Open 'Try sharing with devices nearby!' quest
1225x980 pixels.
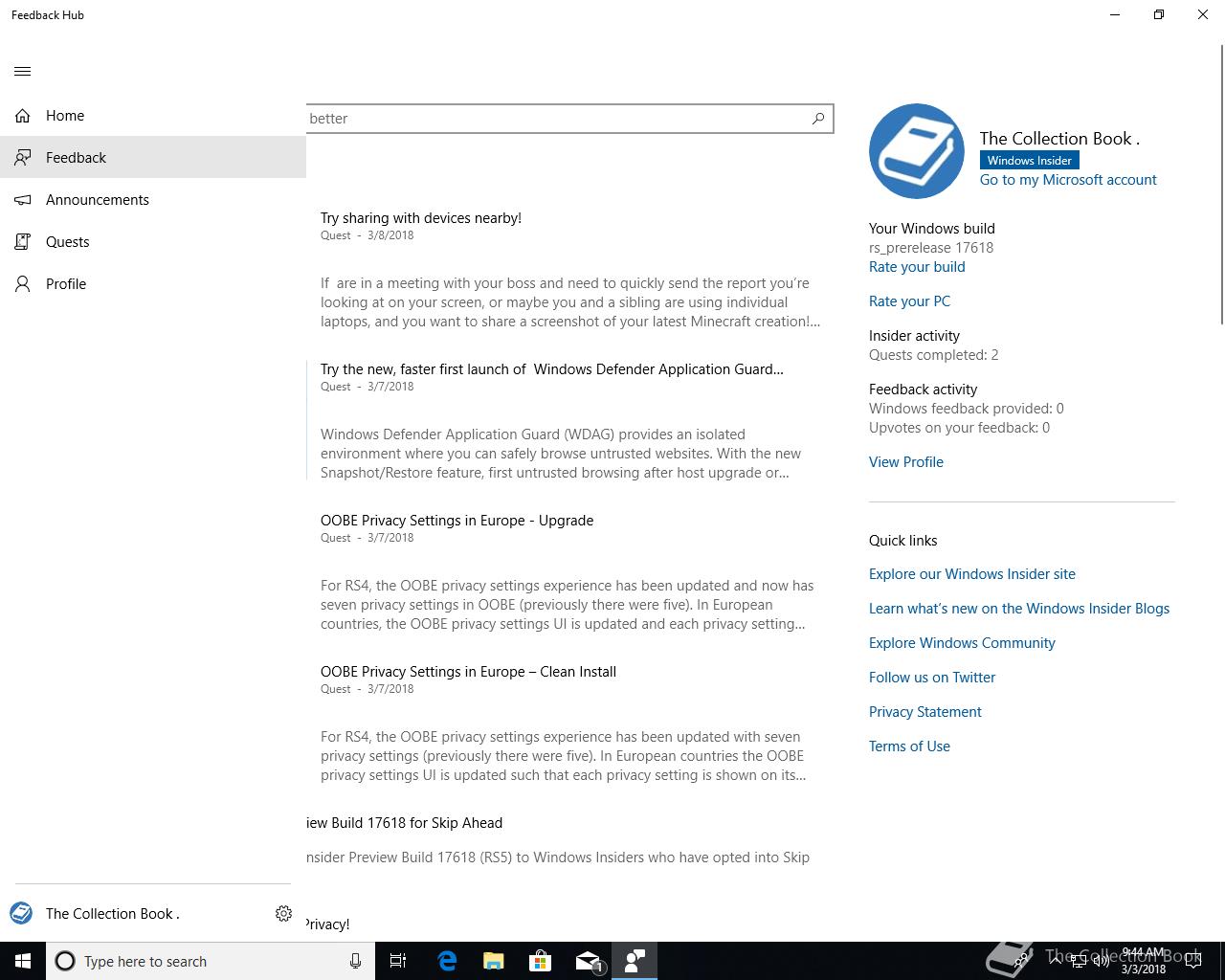click(x=421, y=218)
